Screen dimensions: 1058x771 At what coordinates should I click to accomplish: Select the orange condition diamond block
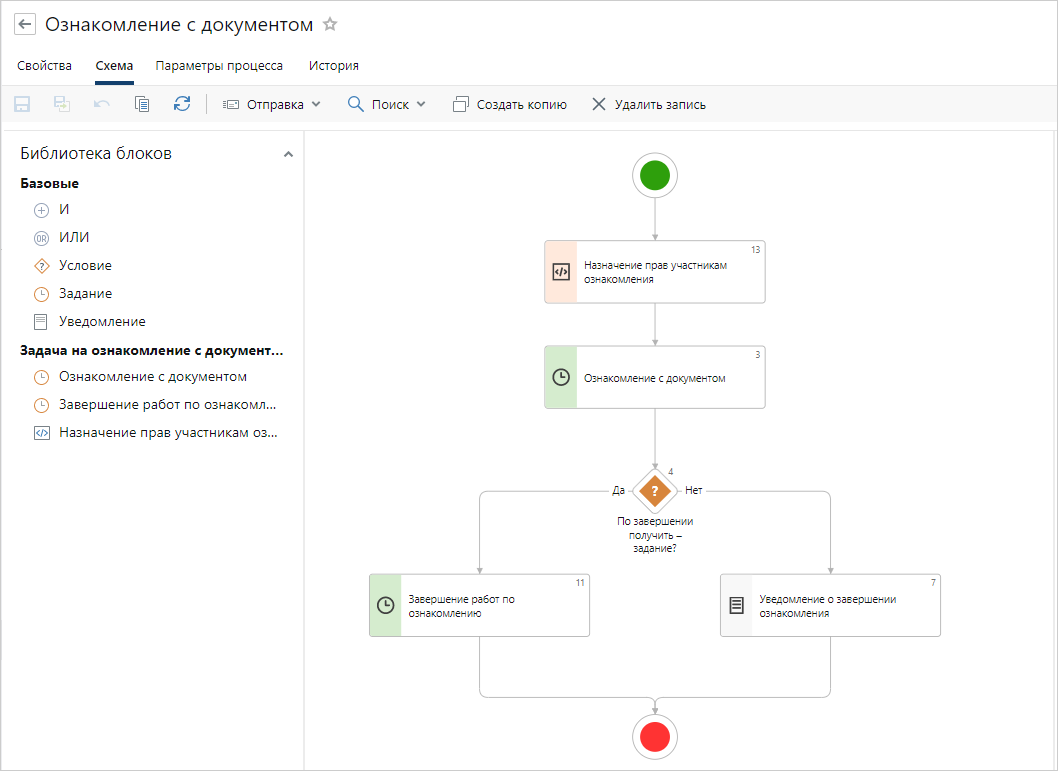654,491
